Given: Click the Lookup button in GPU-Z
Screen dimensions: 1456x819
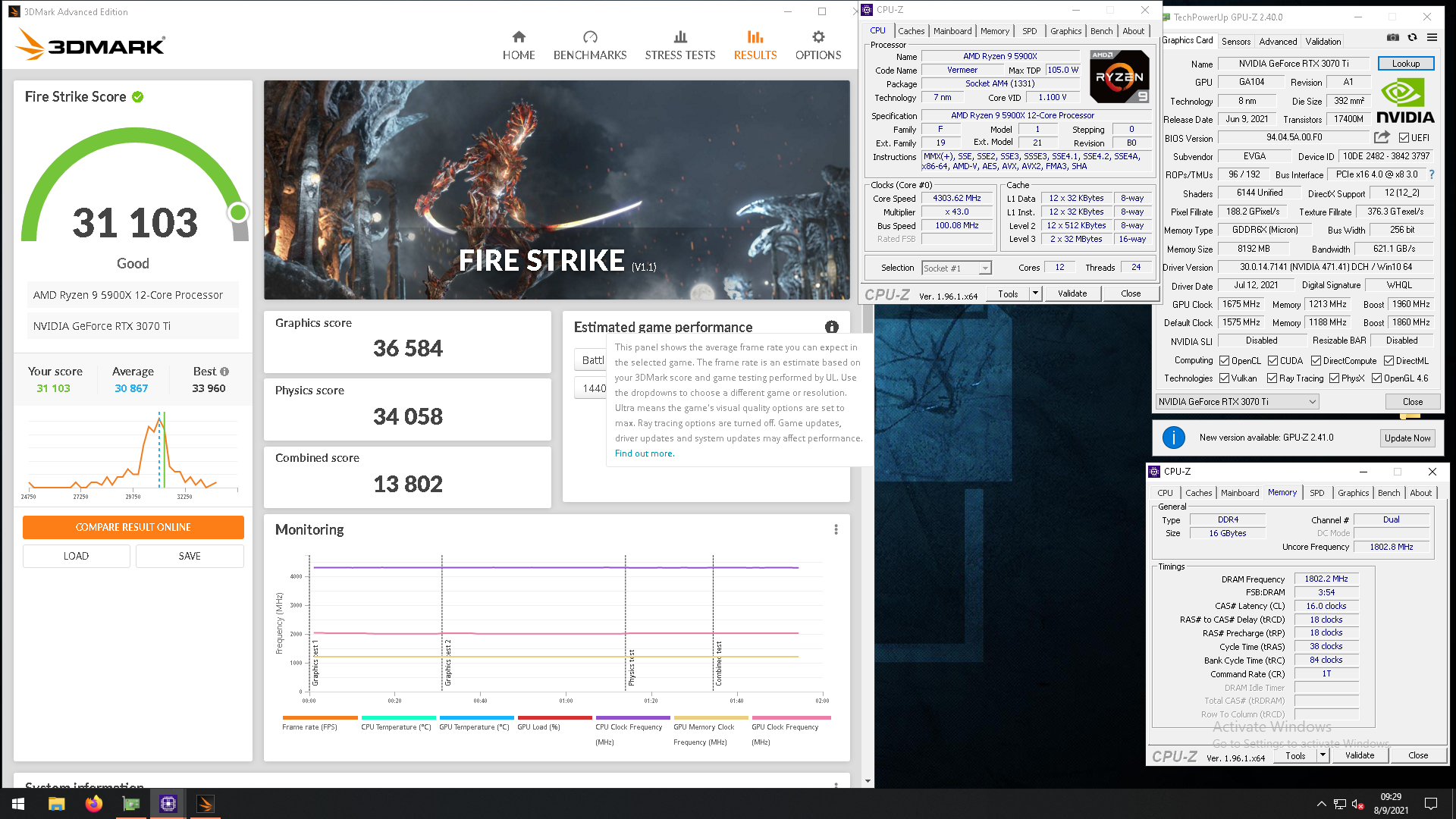Looking at the screenshot, I should click(x=1405, y=64).
